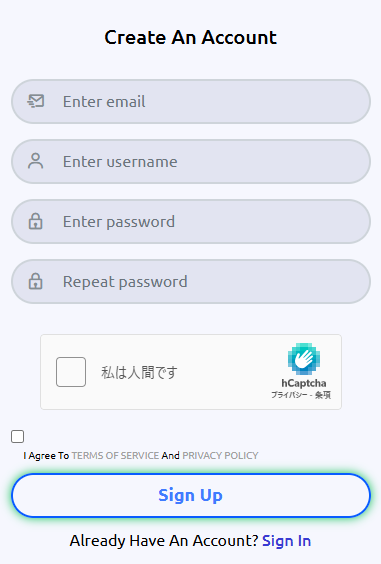381x564 pixels.
Task: Open the TERMS OF SERVICE link
Action: coord(115,455)
